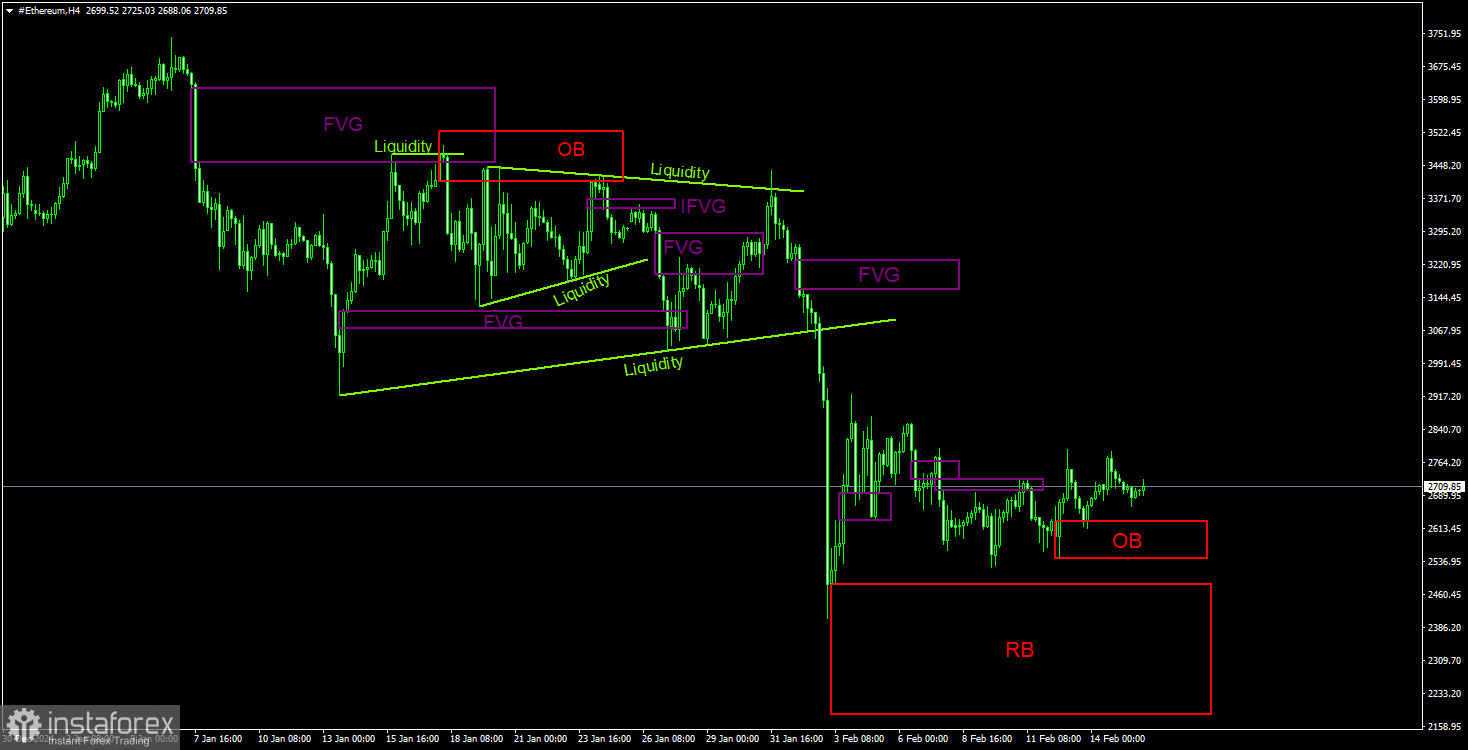Click the 26 Jan 08:00 time label

669,739
